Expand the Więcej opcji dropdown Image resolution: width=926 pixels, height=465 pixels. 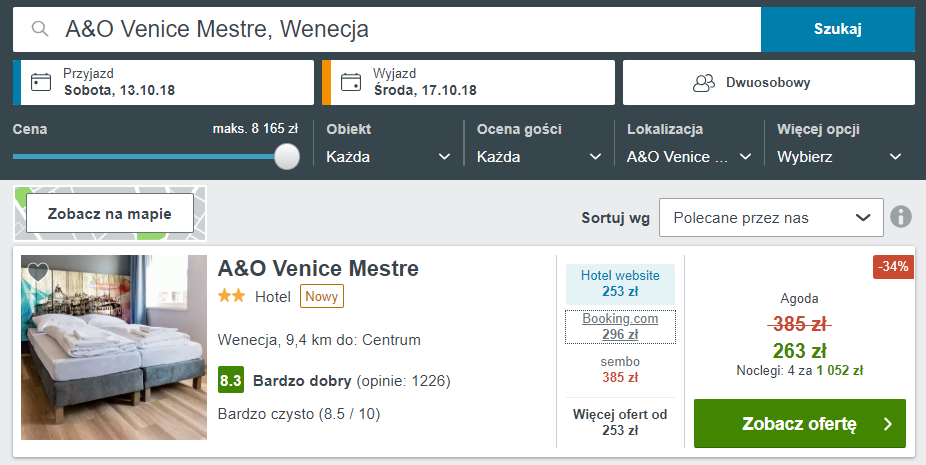[x=839, y=157]
